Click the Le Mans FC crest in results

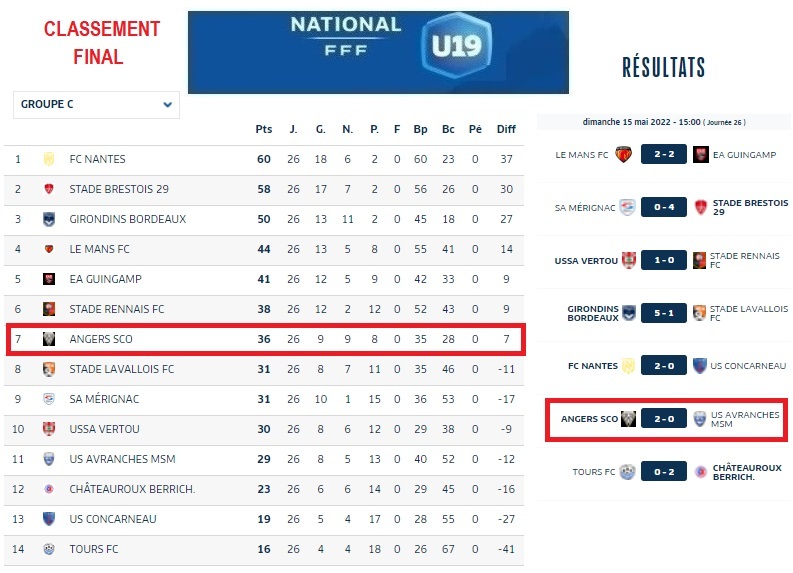623,154
